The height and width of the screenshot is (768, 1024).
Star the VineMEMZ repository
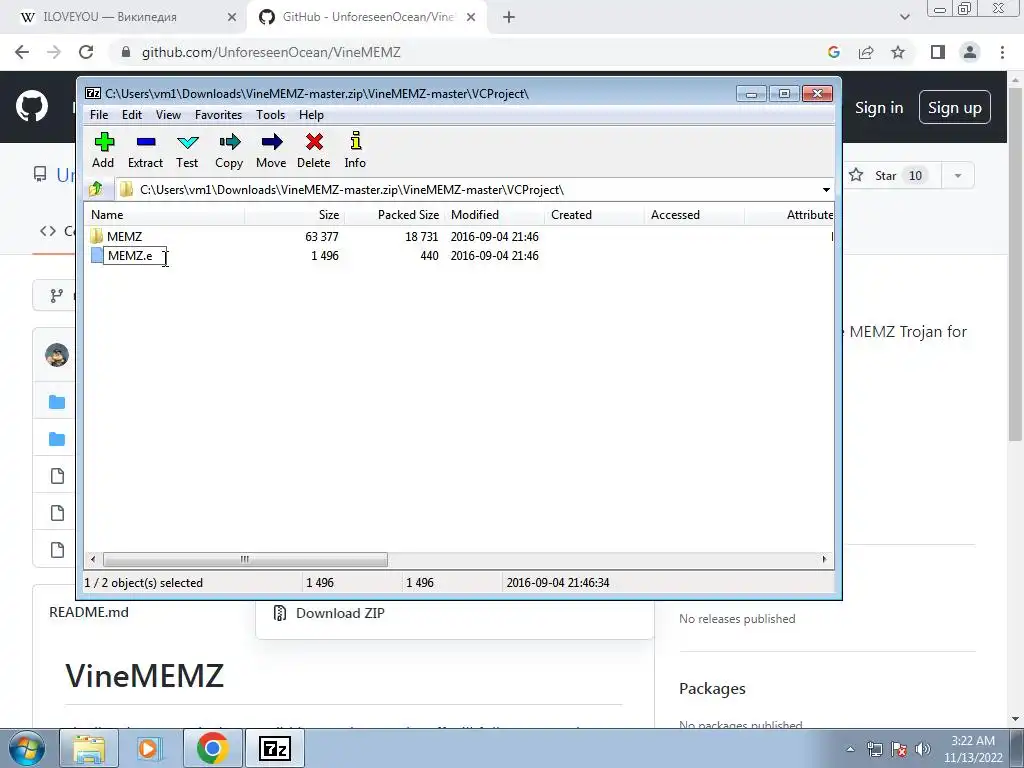(889, 175)
